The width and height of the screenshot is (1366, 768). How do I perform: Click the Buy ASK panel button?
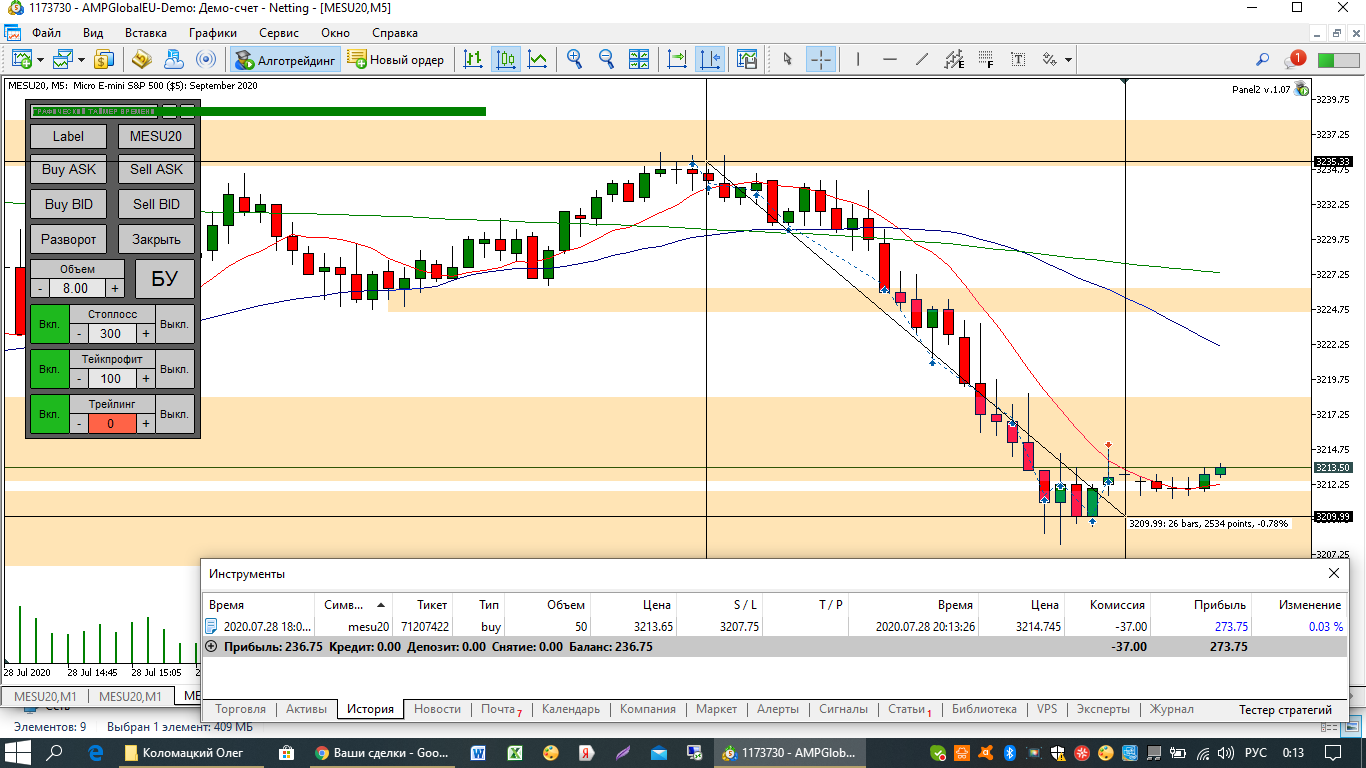pyautogui.click(x=69, y=169)
